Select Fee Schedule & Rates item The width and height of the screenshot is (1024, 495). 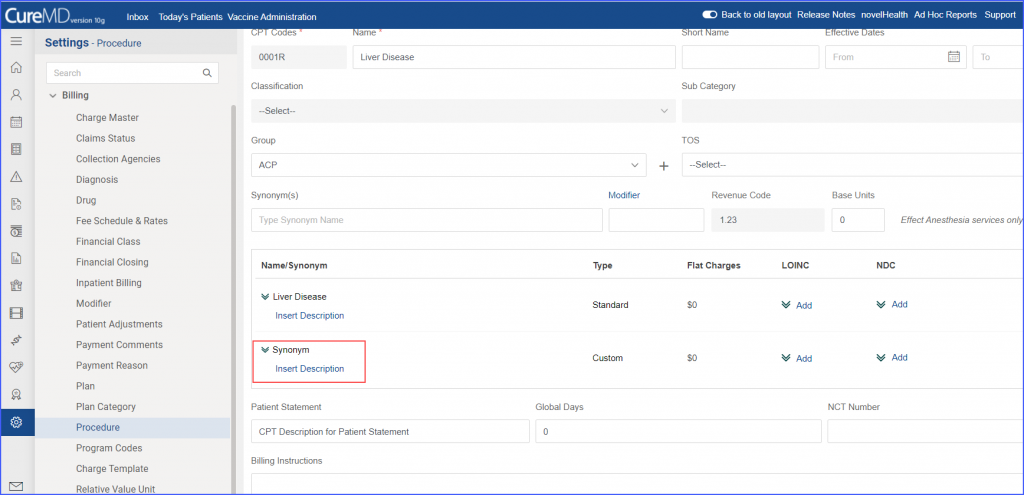tap(121, 221)
